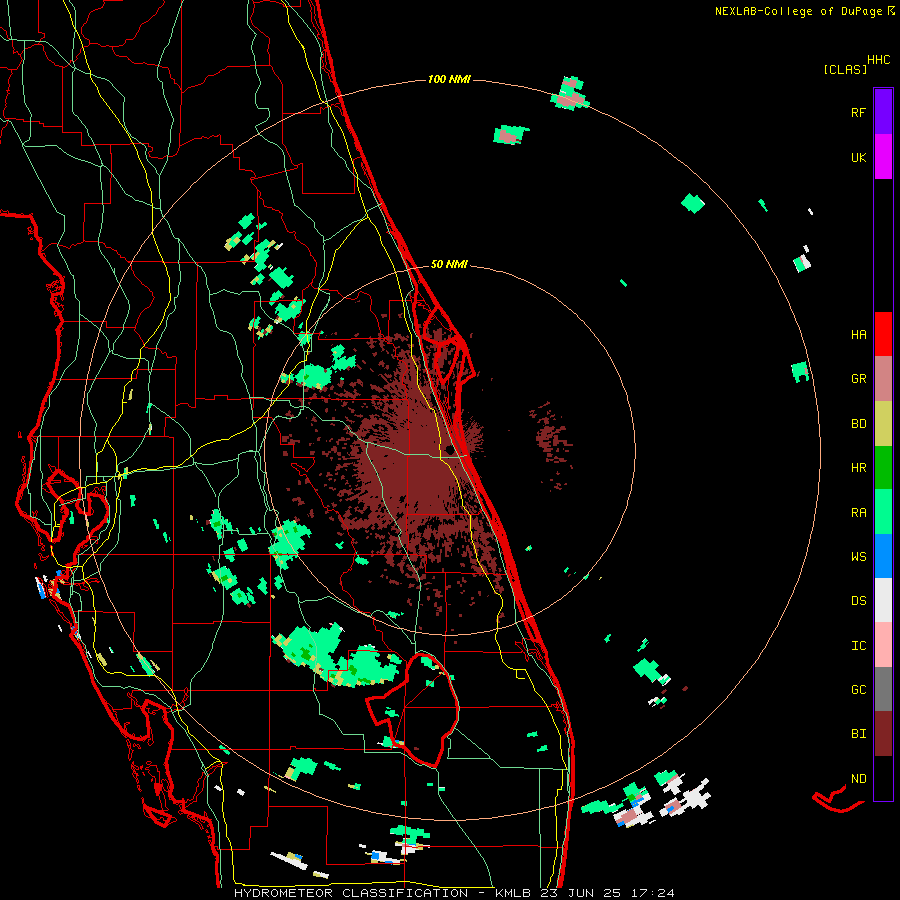Click the GC gray legend swatch
The width and height of the screenshot is (900, 900).
tap(883, 689)
